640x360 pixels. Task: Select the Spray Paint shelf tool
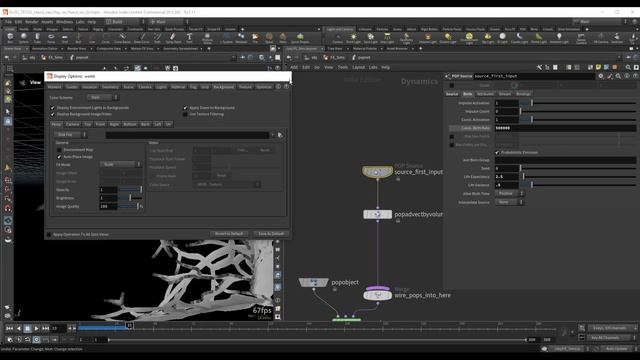pos(173,38)
